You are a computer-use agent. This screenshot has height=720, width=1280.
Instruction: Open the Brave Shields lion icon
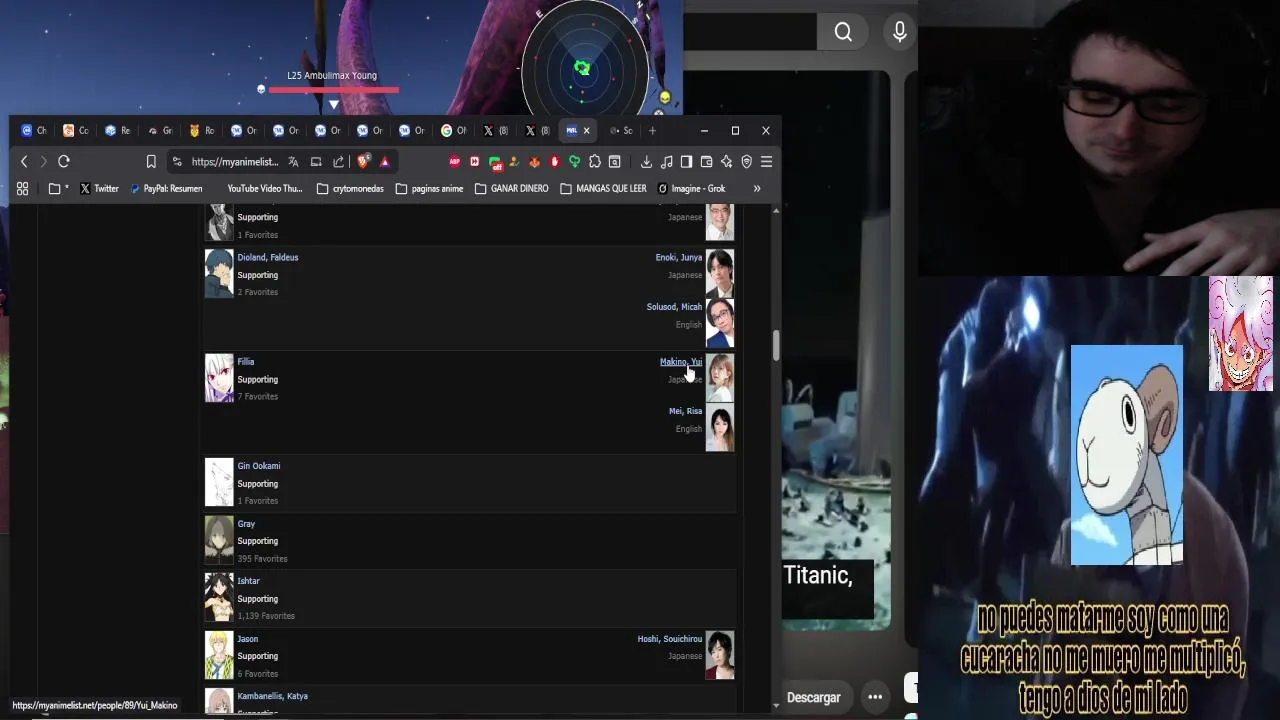[364, 161]
